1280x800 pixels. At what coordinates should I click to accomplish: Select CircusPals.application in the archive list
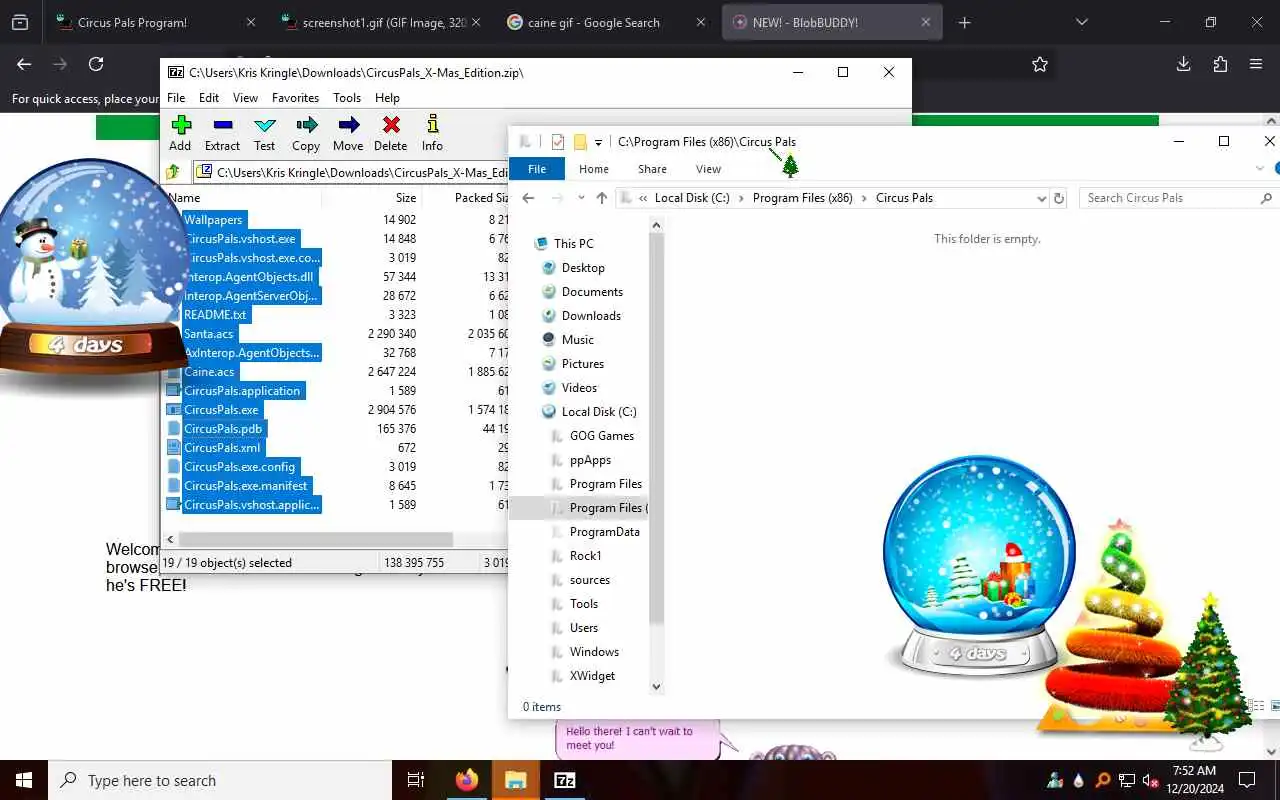click(242, 391)
